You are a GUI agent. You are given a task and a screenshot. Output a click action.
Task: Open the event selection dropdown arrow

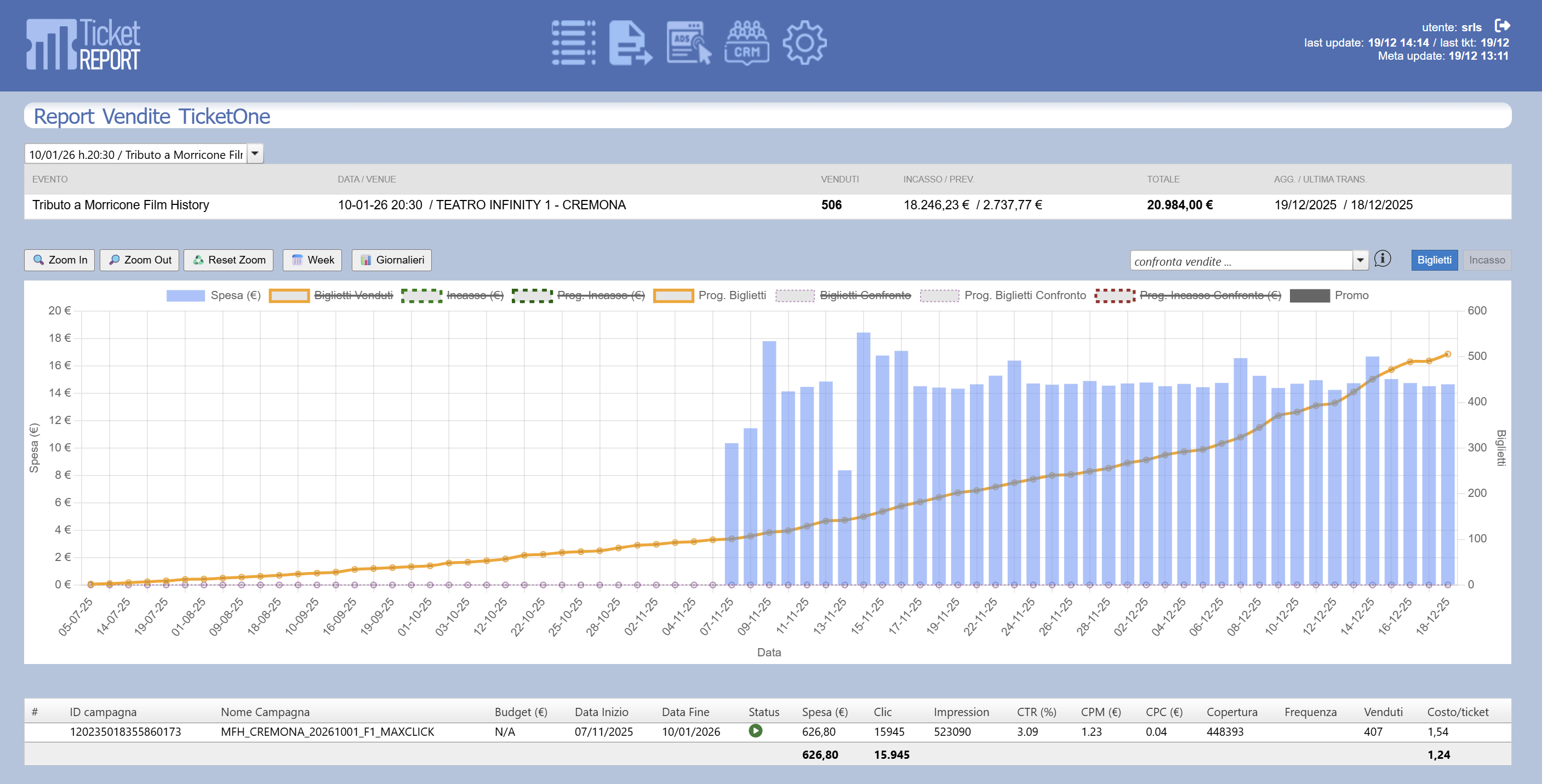click(x=255, y=154)
